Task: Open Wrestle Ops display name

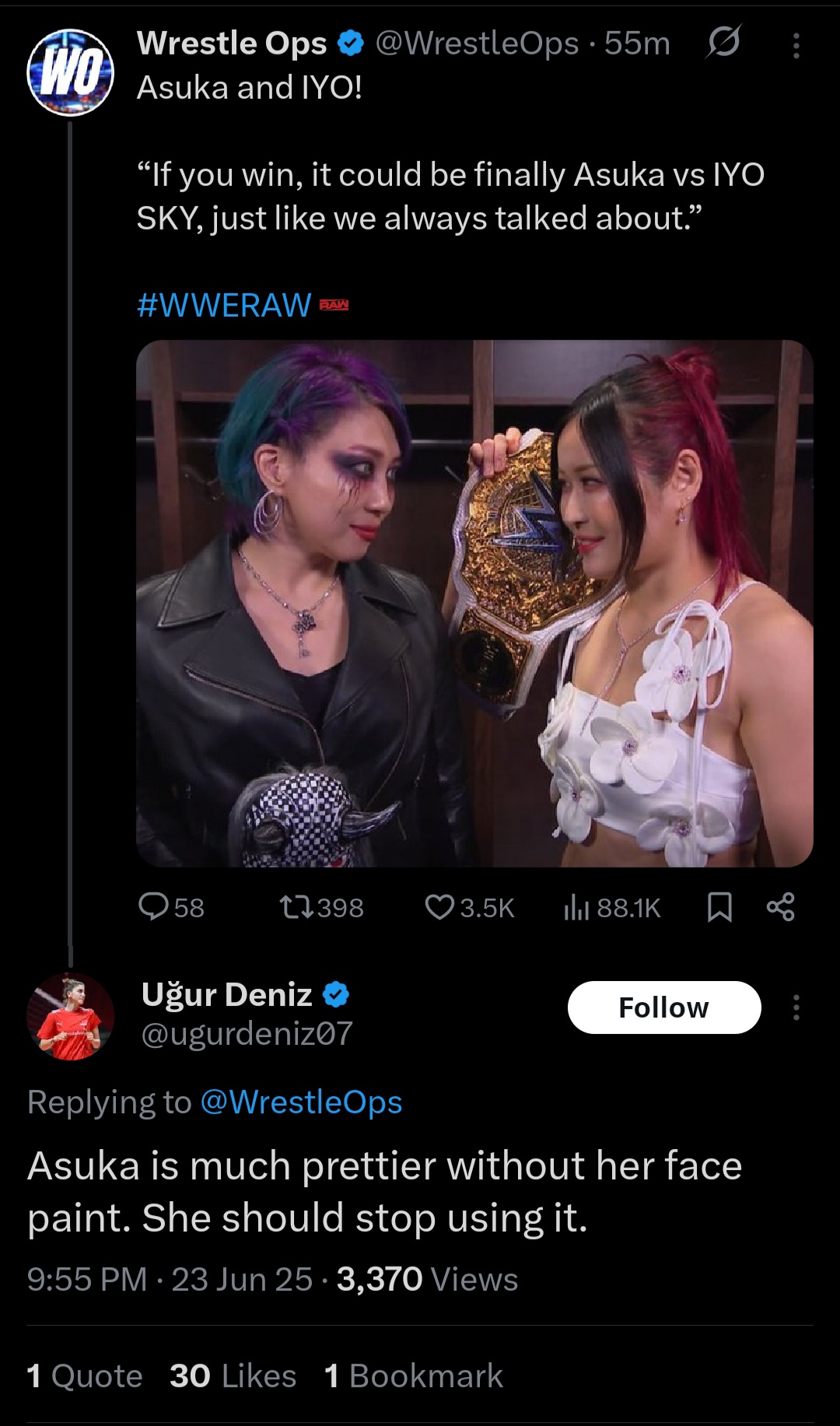Action: [x=232, y=44]
